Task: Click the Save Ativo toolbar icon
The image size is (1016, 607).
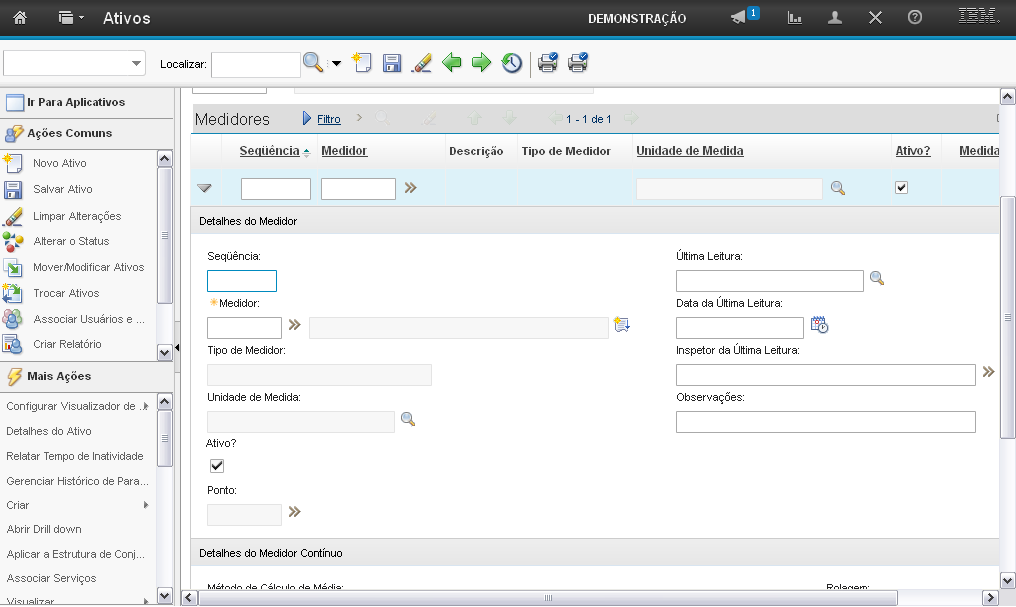Action: coord(392,63)
